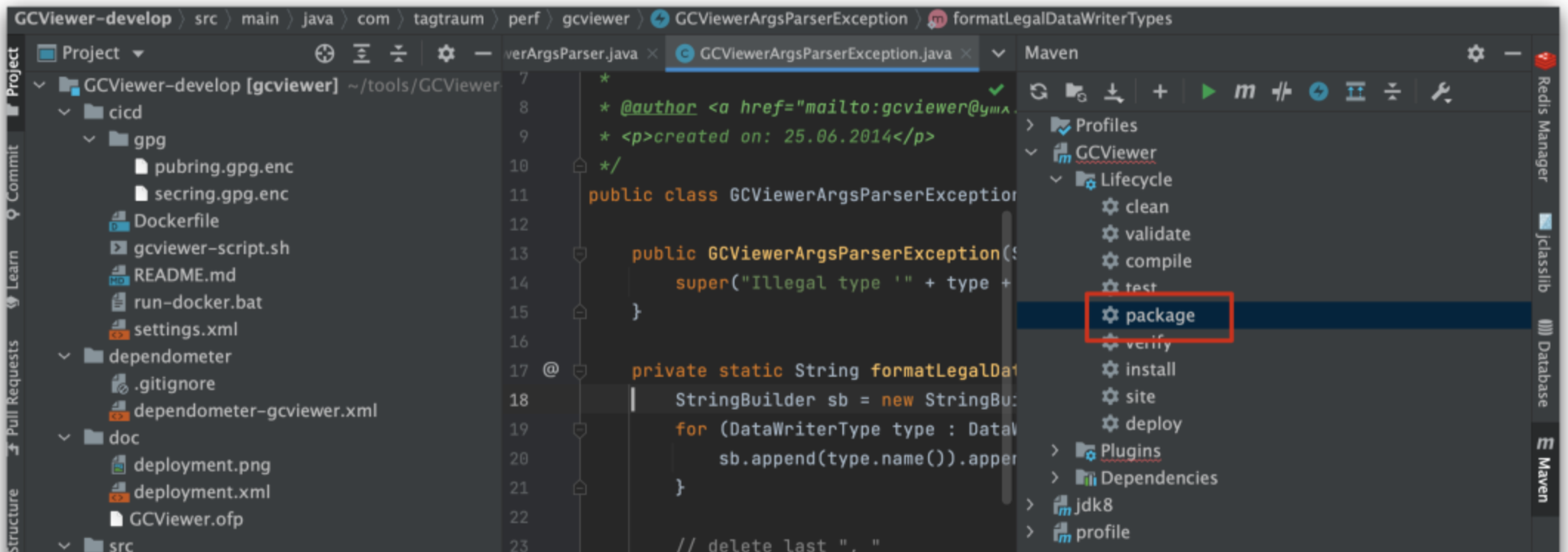Click the Download Sources icon in Maven
This screenshot has height=552, width=1568.
pyautogui.click(x=1113, y=92)
